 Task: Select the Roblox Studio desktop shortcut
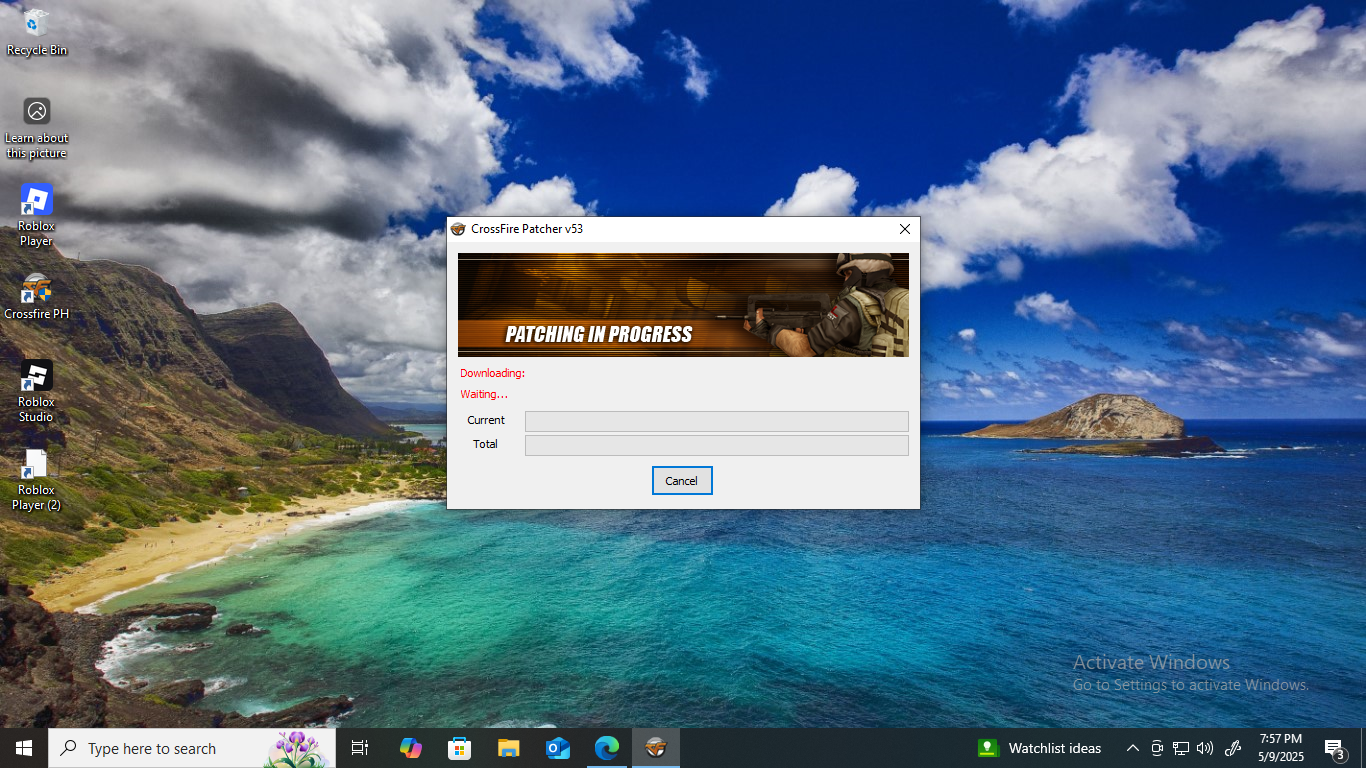tap(36, 392)
